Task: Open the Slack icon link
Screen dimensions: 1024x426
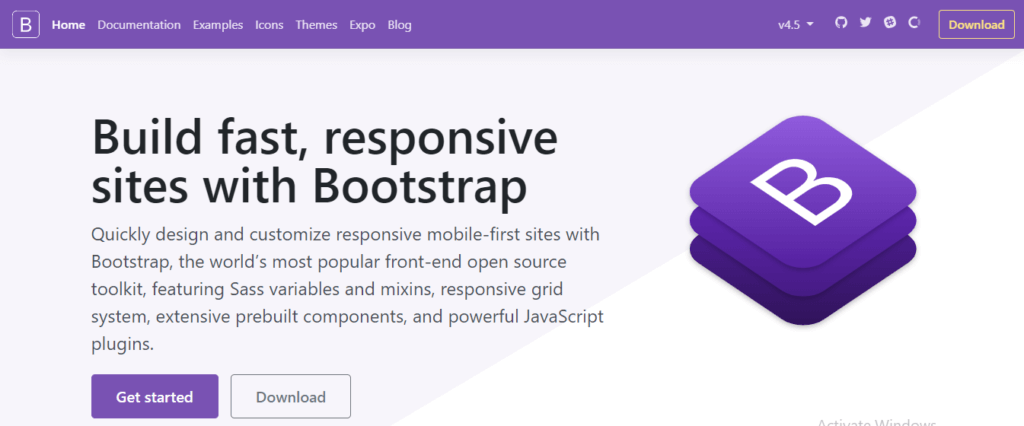Action: tap(889, 23)
